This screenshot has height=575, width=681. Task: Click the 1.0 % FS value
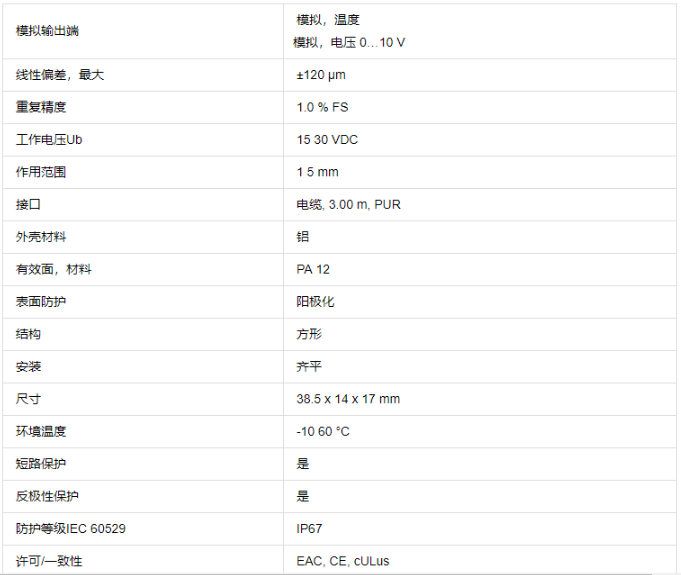point(322,107)
